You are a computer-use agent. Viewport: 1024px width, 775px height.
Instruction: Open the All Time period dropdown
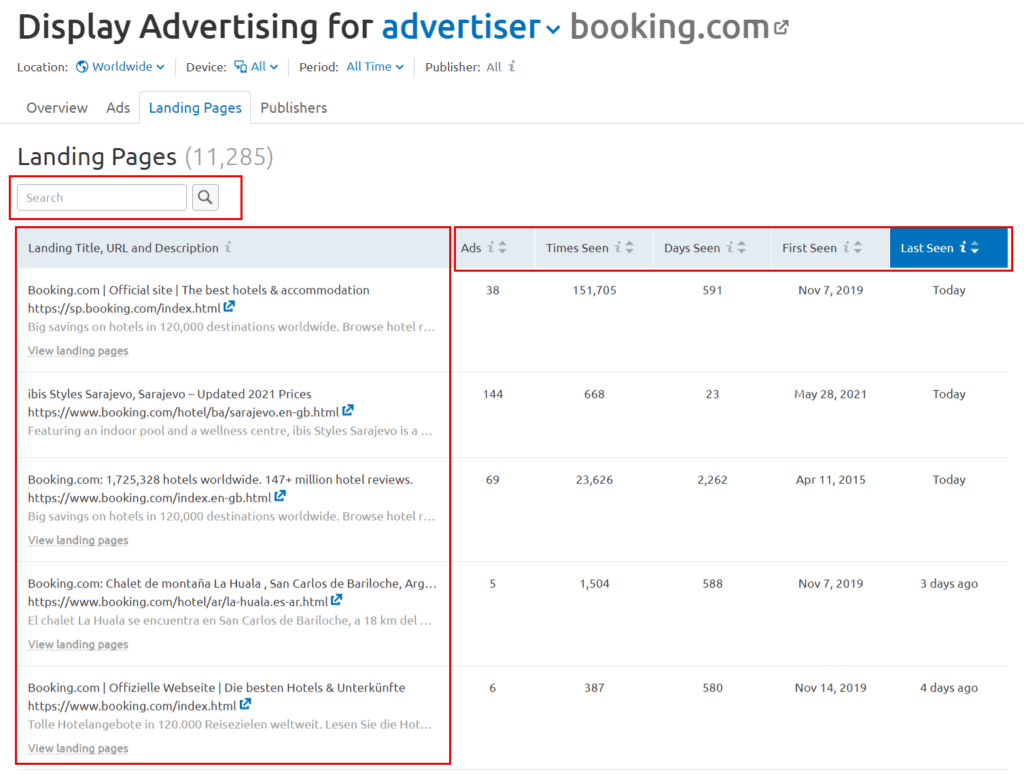375,67
